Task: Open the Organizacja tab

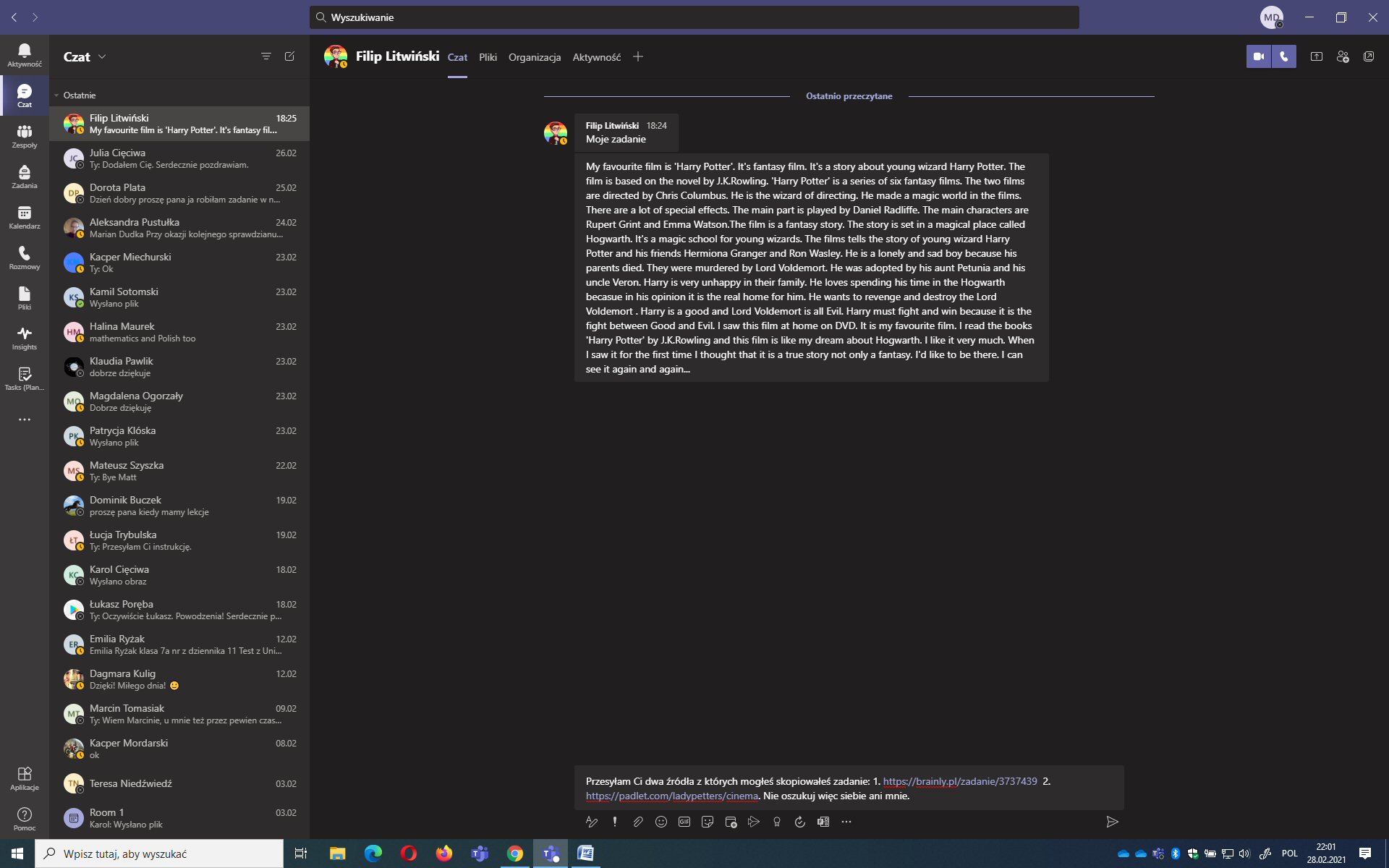Action: [534, 57]
